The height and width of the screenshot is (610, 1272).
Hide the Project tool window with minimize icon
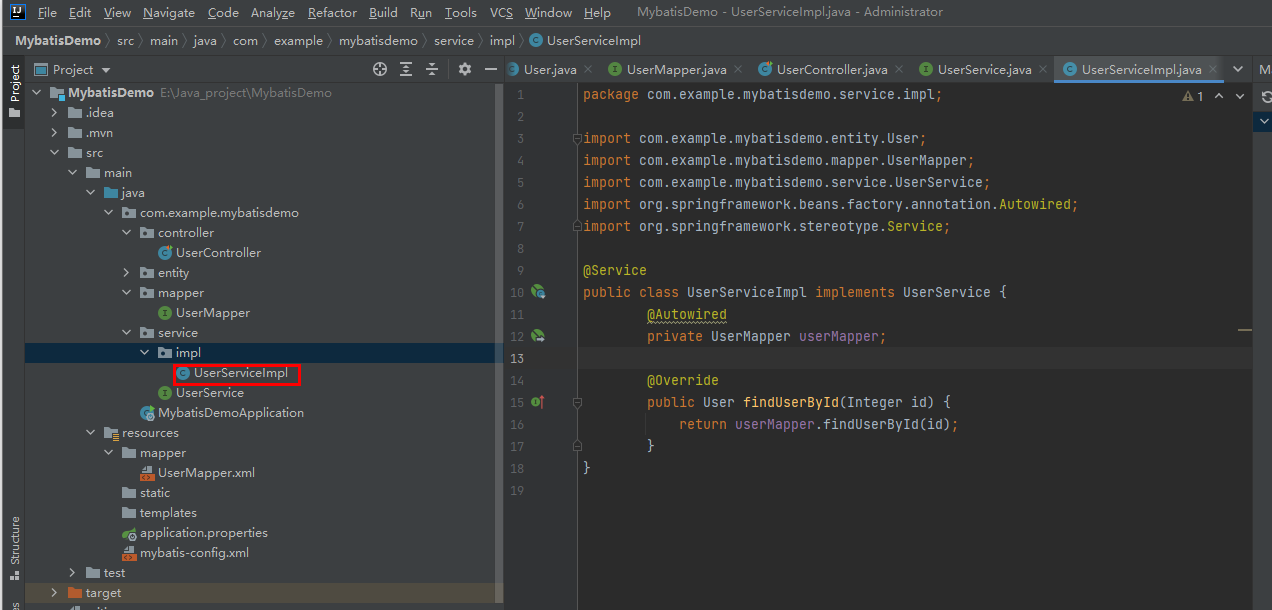click(x=490, y=69)
